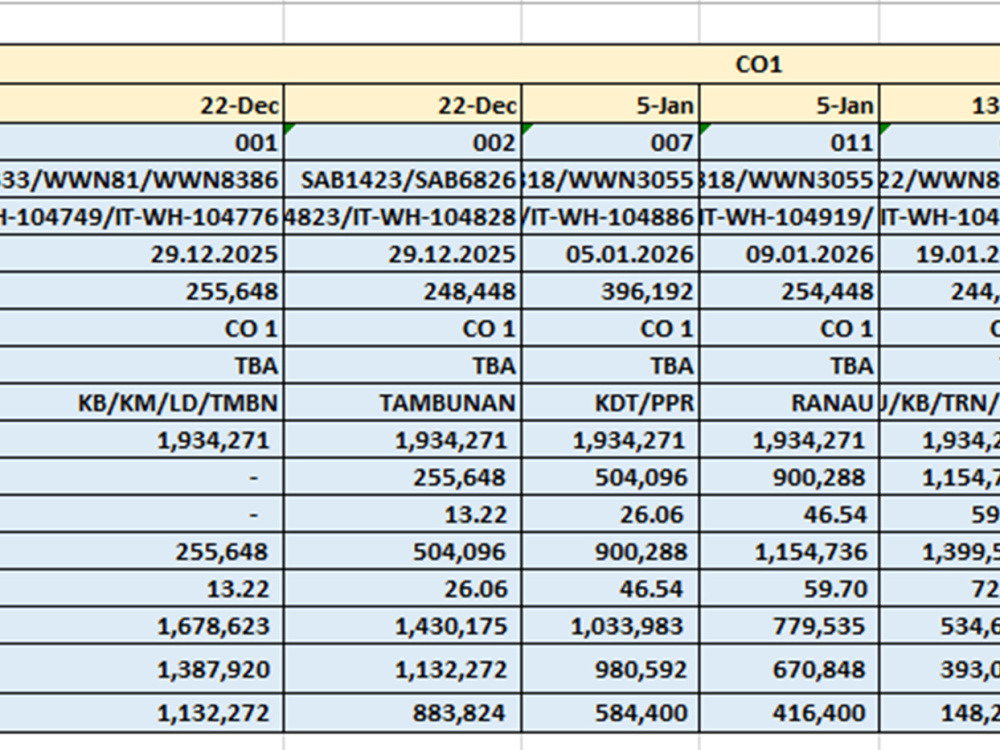Click the cell showing 980,592
The image size is (1000, 750).
[x=610, y=669]
